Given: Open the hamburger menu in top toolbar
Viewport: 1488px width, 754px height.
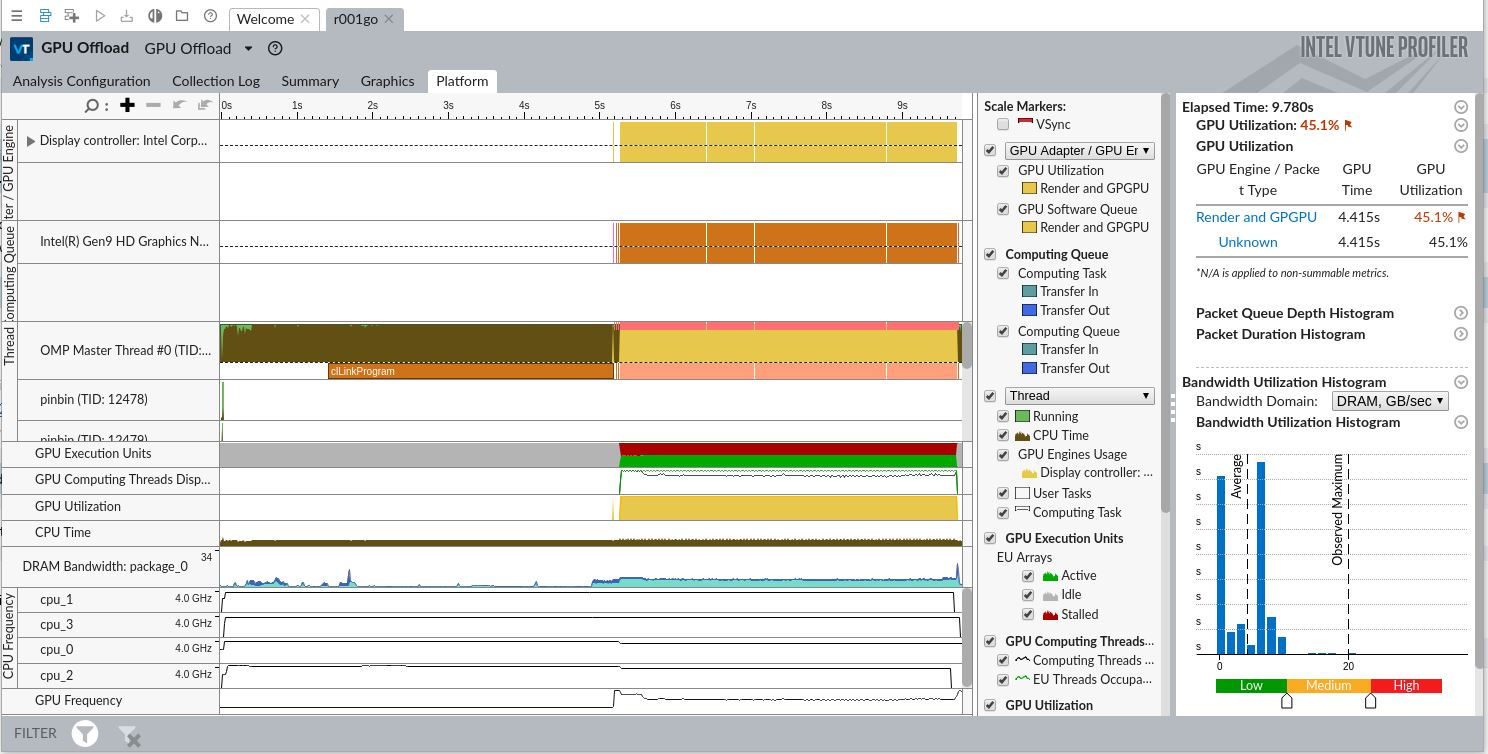Looking at the screenshot, I should [16, 17].
